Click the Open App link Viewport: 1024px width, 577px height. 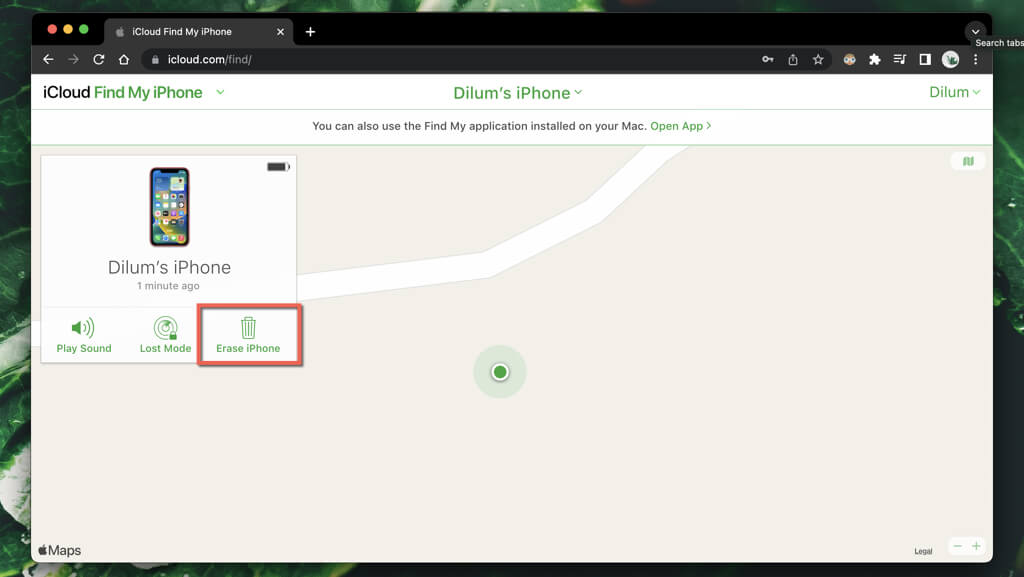click(x=680, y=127)
